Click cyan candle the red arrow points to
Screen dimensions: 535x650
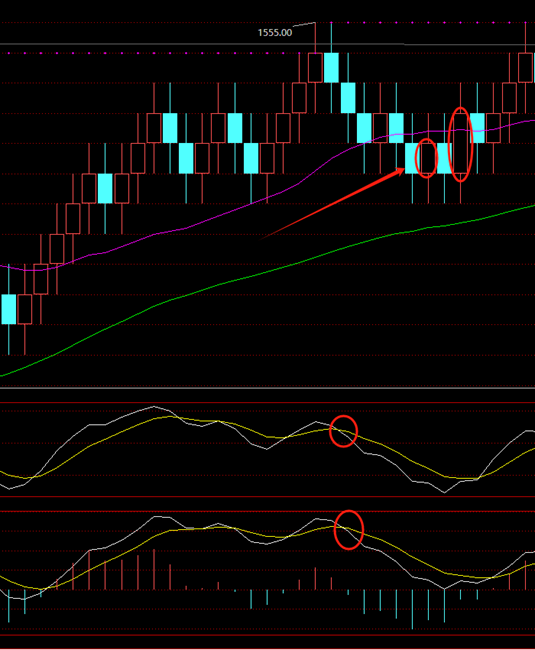(x=412, y=158)
